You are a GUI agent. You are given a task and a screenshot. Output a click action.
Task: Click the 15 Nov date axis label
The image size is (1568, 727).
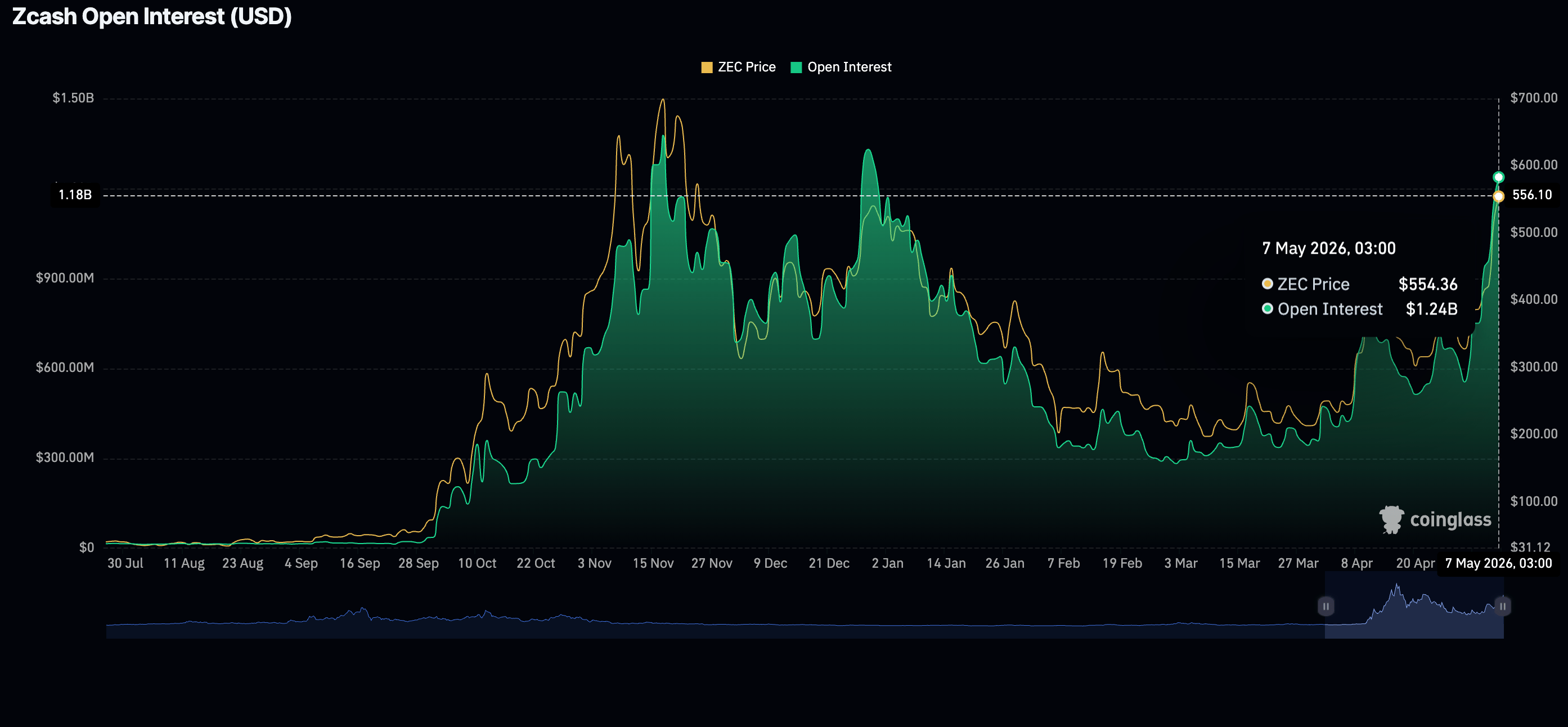(653, 563)
